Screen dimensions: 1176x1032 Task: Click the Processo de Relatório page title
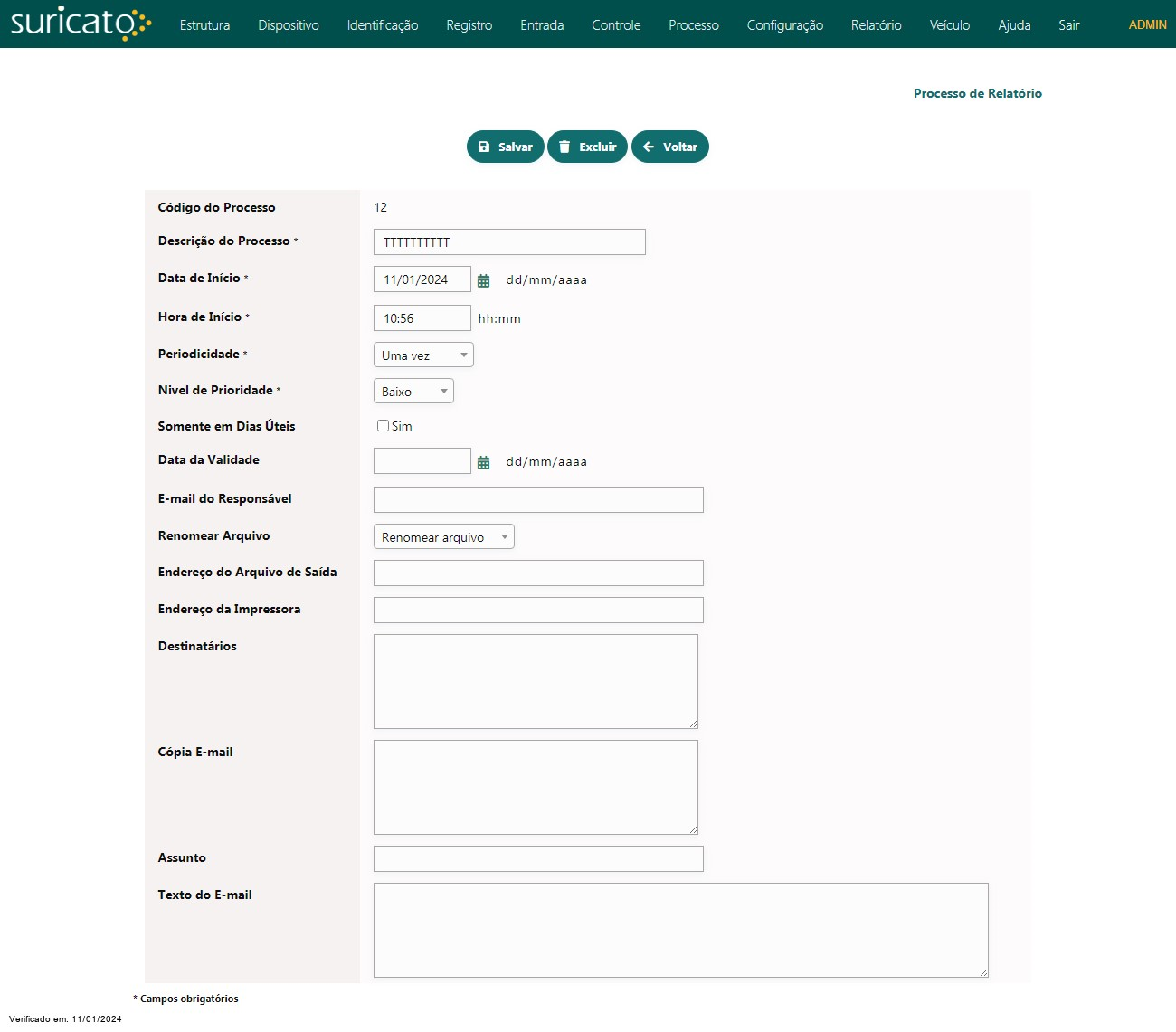click(978, 93)
